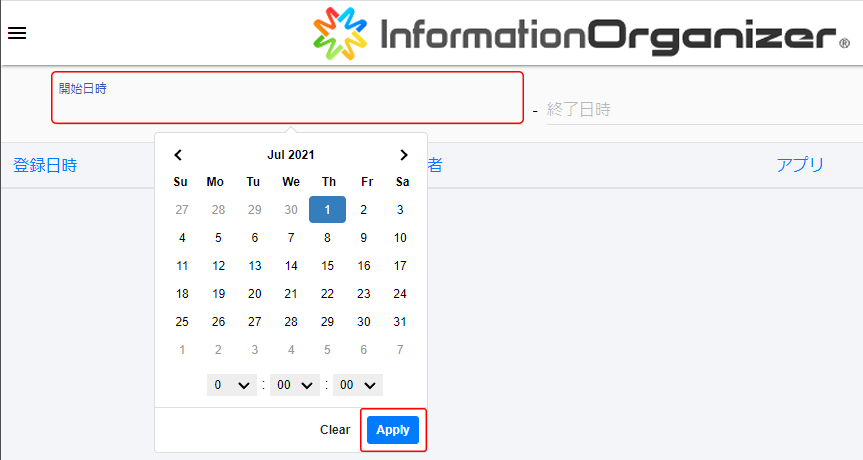Select June 30 greyed date
863x460 pixels.
pyautogui.click(x=291, y=210)
